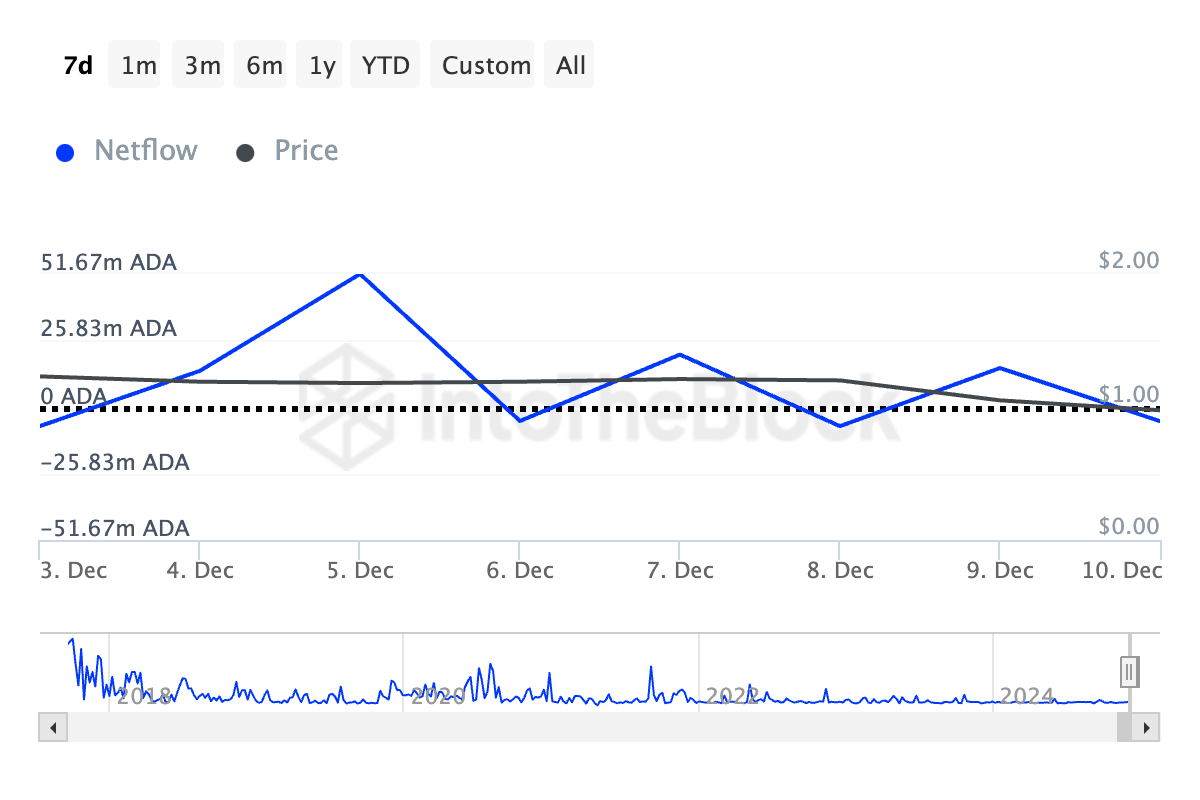The height and width of the screenshot is (800, 1200).
Task: Show year-to-date with YTD
Action: point(385,66)
